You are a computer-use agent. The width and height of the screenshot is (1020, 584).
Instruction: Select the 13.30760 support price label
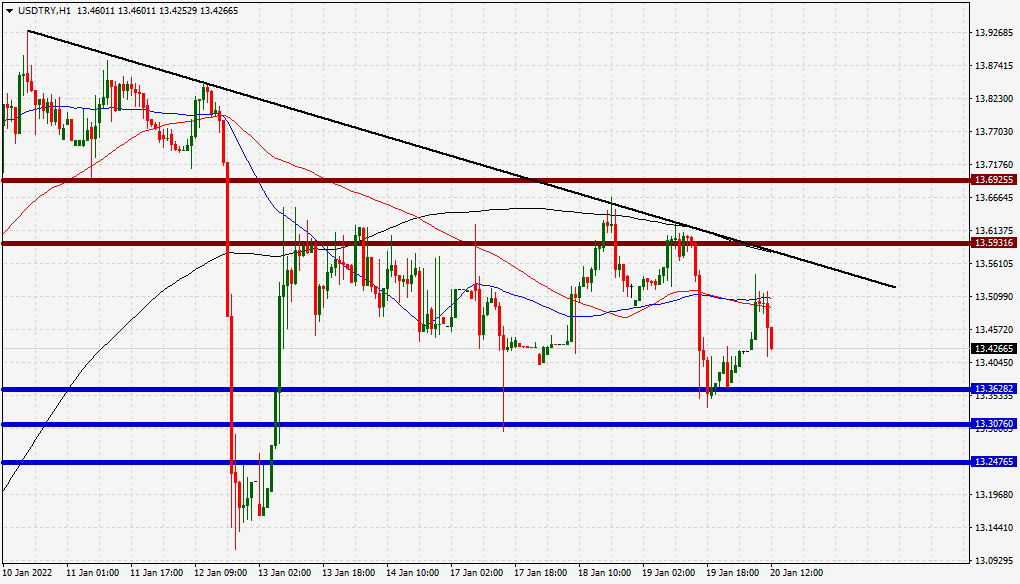(x=993, y=424)
